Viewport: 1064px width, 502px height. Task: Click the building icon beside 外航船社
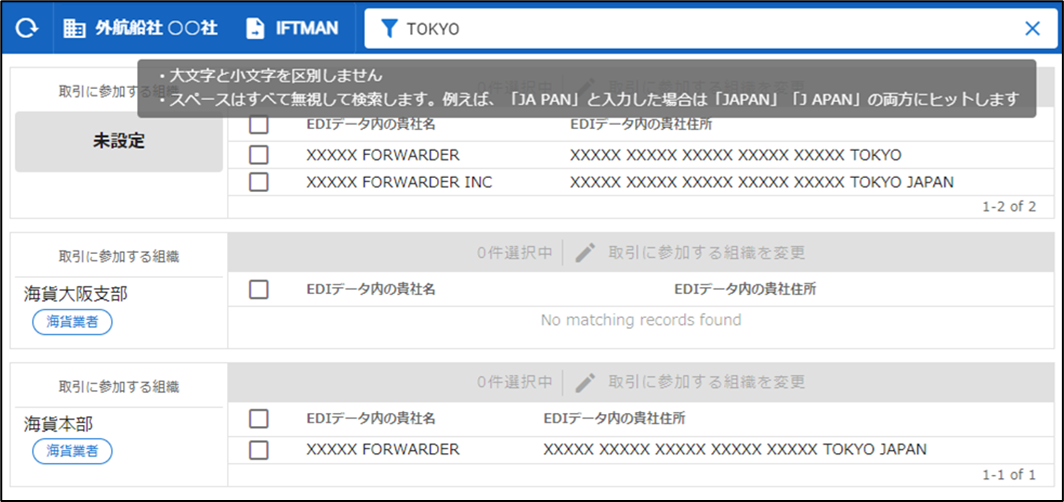pyautogui.click(x=75, y=29)
